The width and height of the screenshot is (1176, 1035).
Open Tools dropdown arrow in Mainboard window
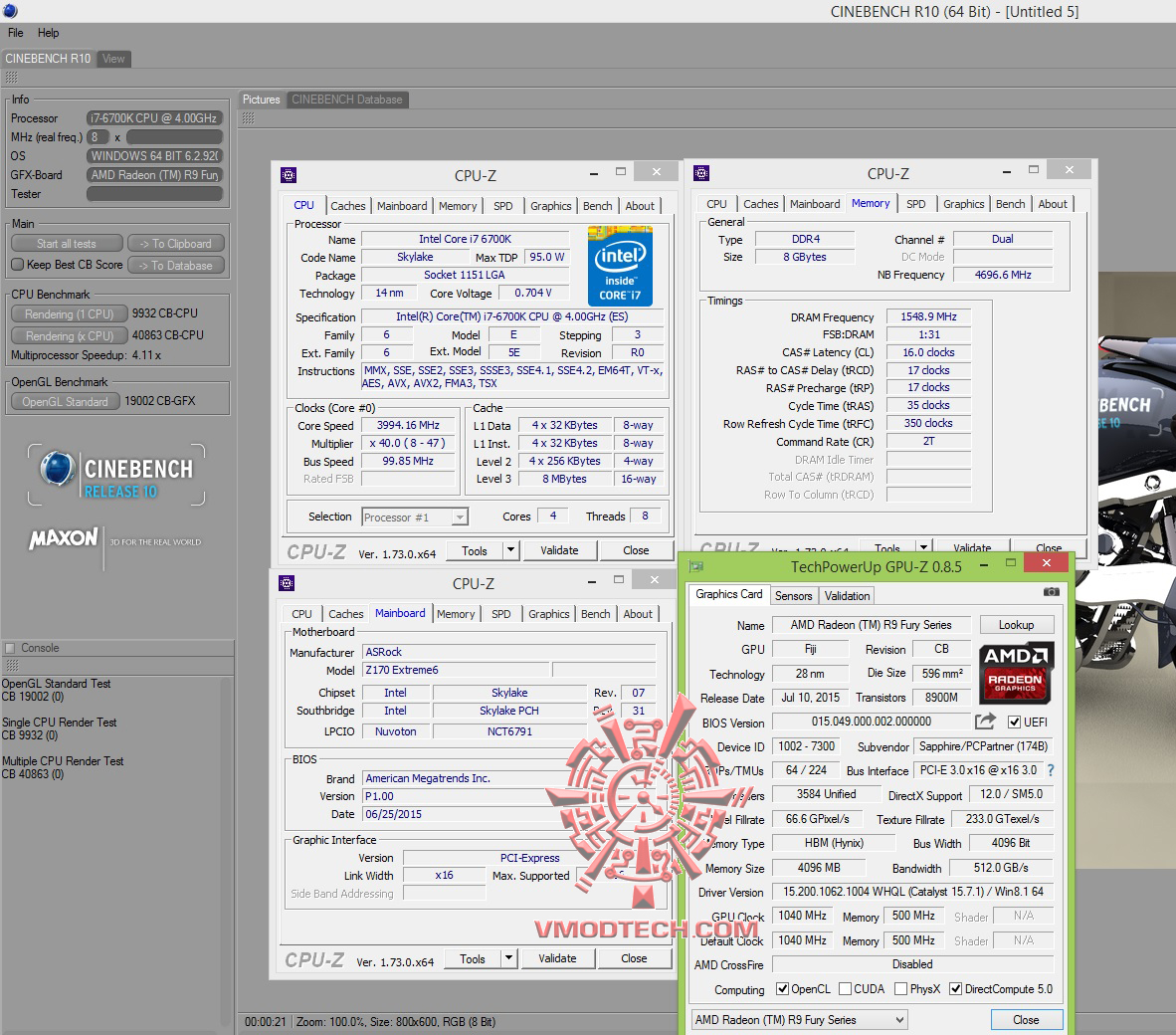508,957
